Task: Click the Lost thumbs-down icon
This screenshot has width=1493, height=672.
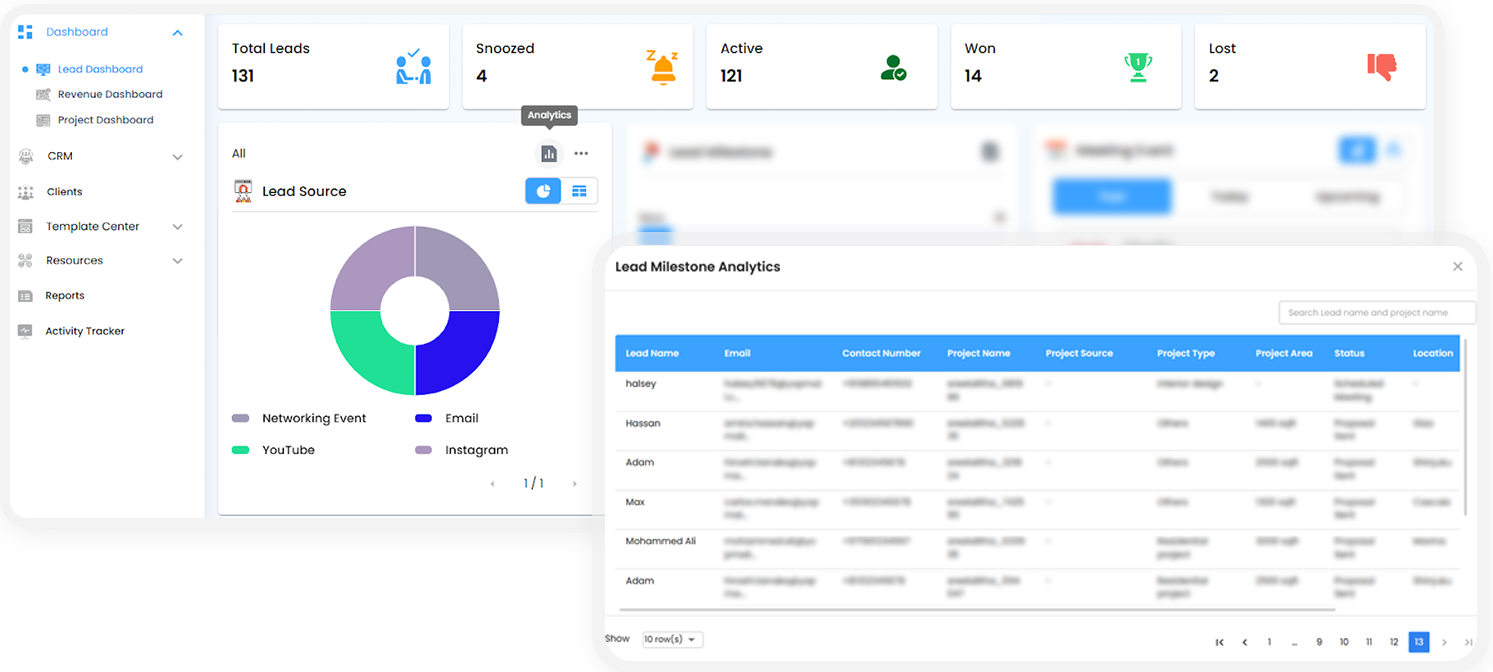Action: click(1382, 67)
